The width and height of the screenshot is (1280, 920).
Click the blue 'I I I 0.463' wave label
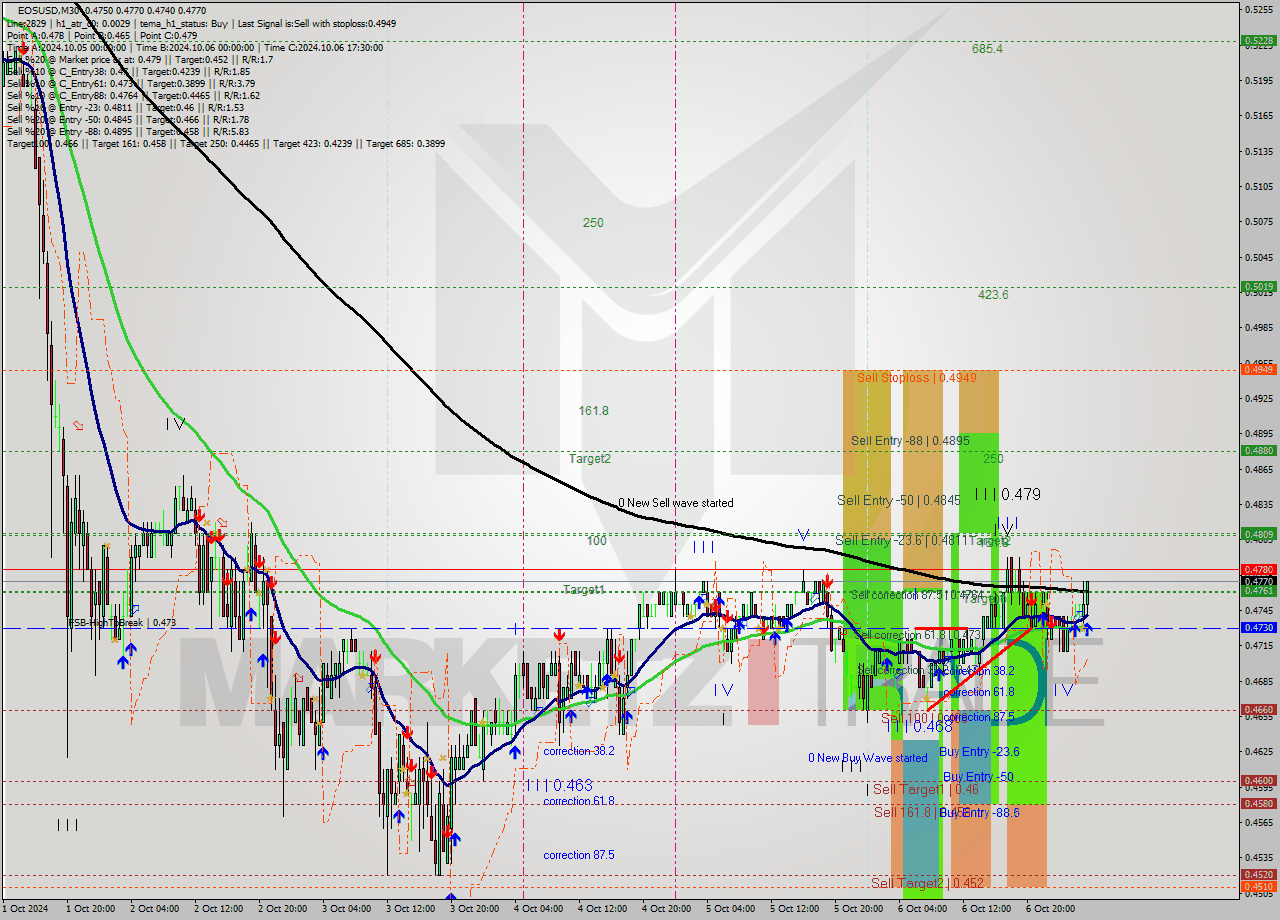click(559, 786)
